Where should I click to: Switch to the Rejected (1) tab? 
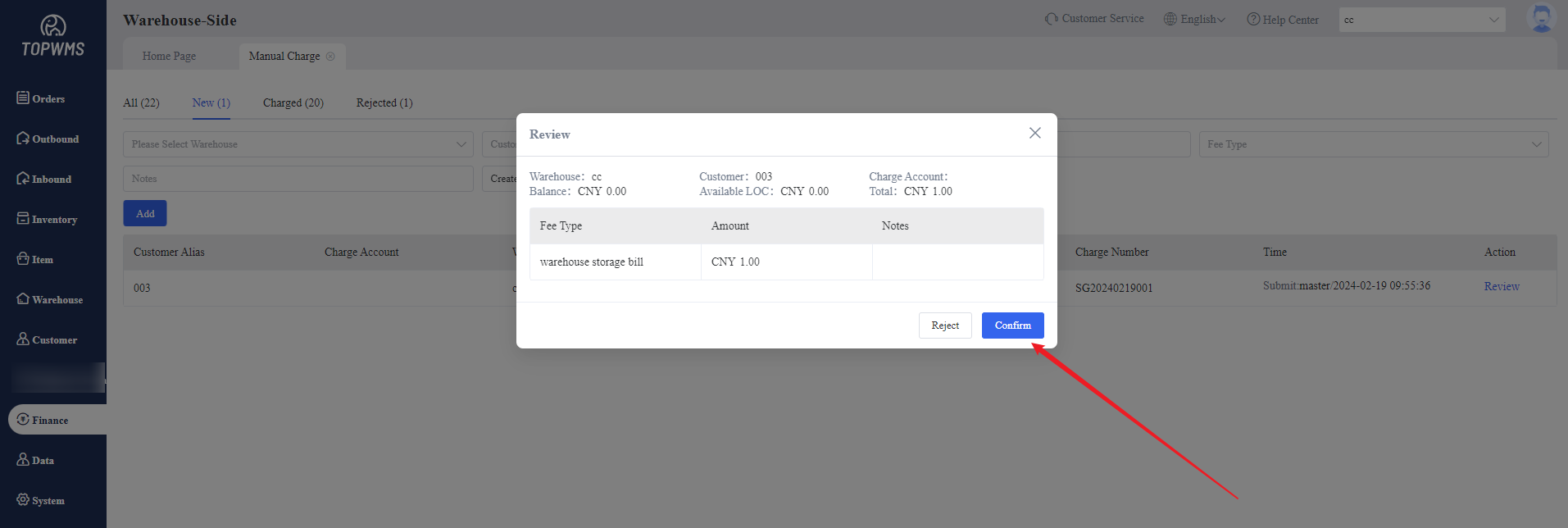(x=384, y=102)
